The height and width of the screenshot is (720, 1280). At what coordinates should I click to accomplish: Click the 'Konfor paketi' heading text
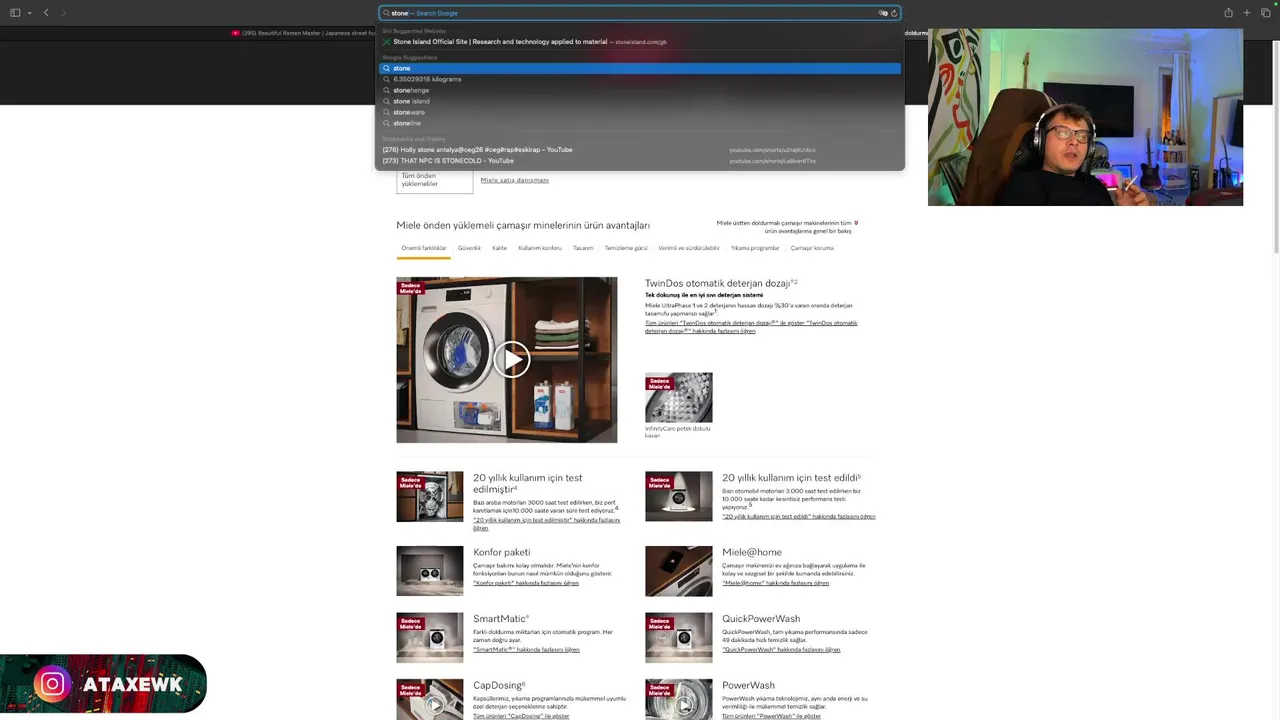pos(501,552)
